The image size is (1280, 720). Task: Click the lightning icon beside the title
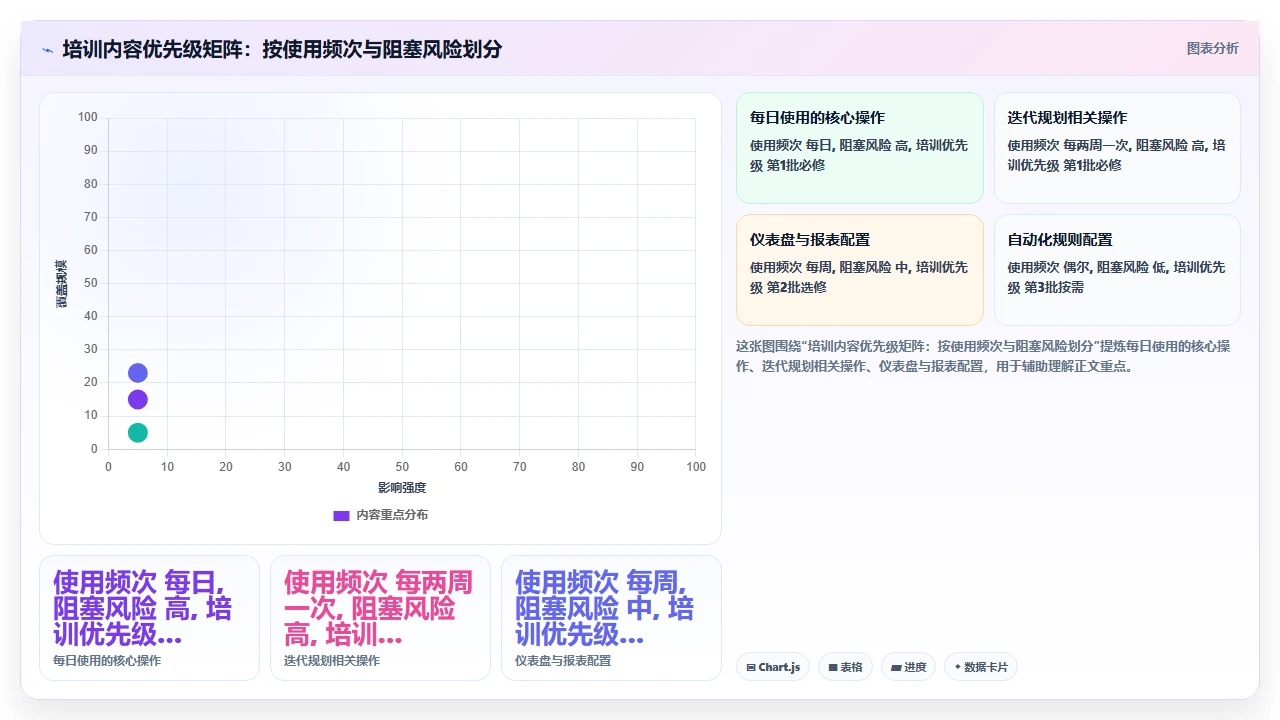48,49
